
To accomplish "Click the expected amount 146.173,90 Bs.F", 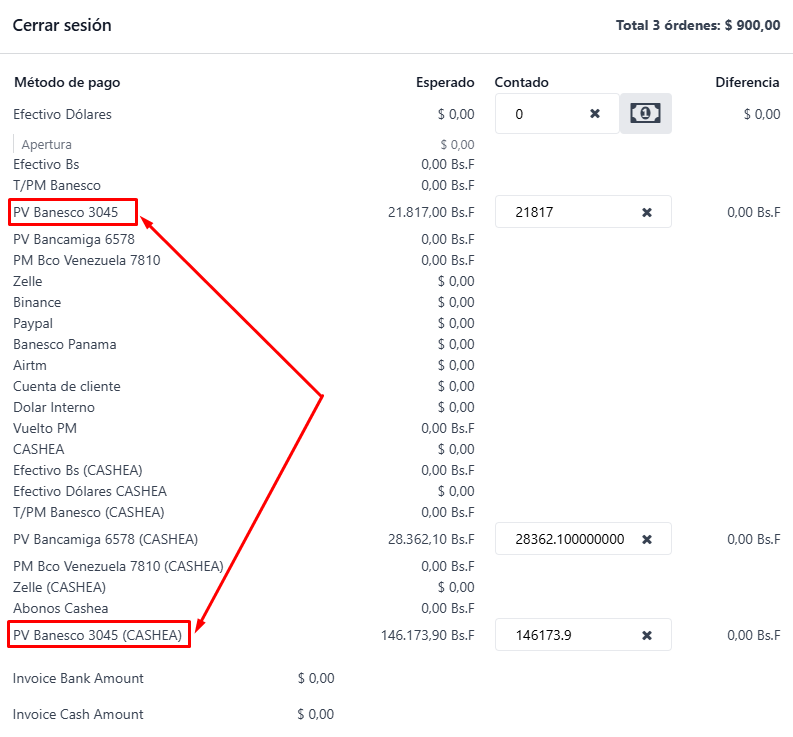I will [427, 635].
